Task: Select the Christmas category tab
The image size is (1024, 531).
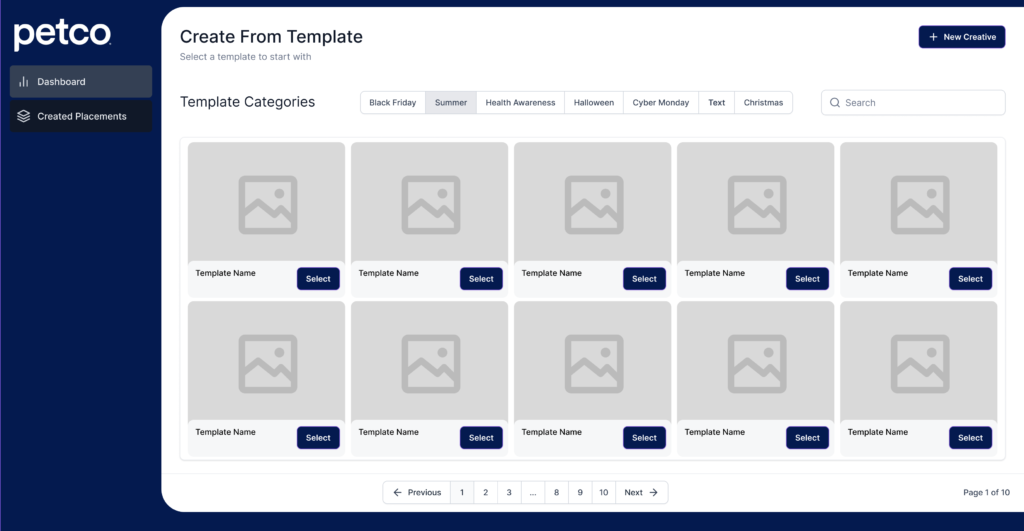Action: point(763,103)
